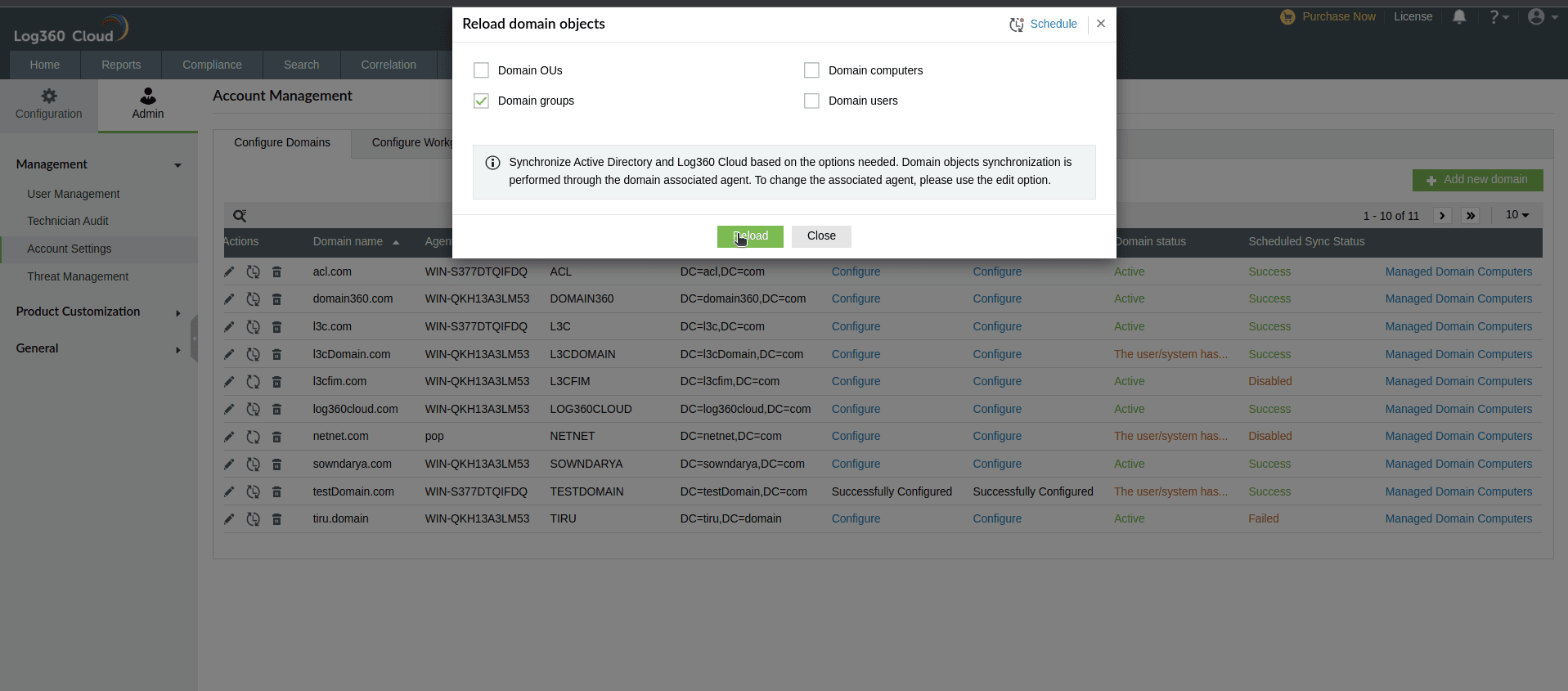Click the Close button in dialog
Viewport: 1568px width, 691px height.
(821, 236)
